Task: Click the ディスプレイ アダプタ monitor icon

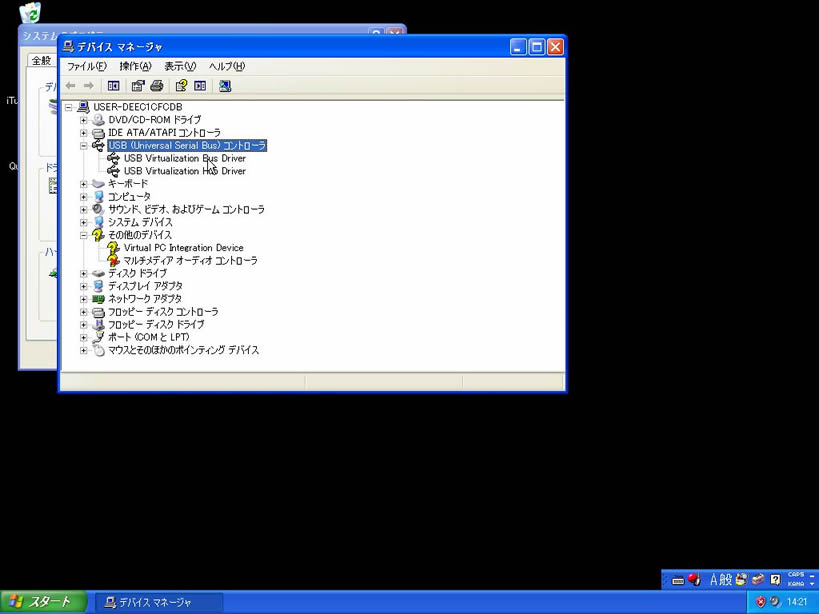Action: point(98,286)
